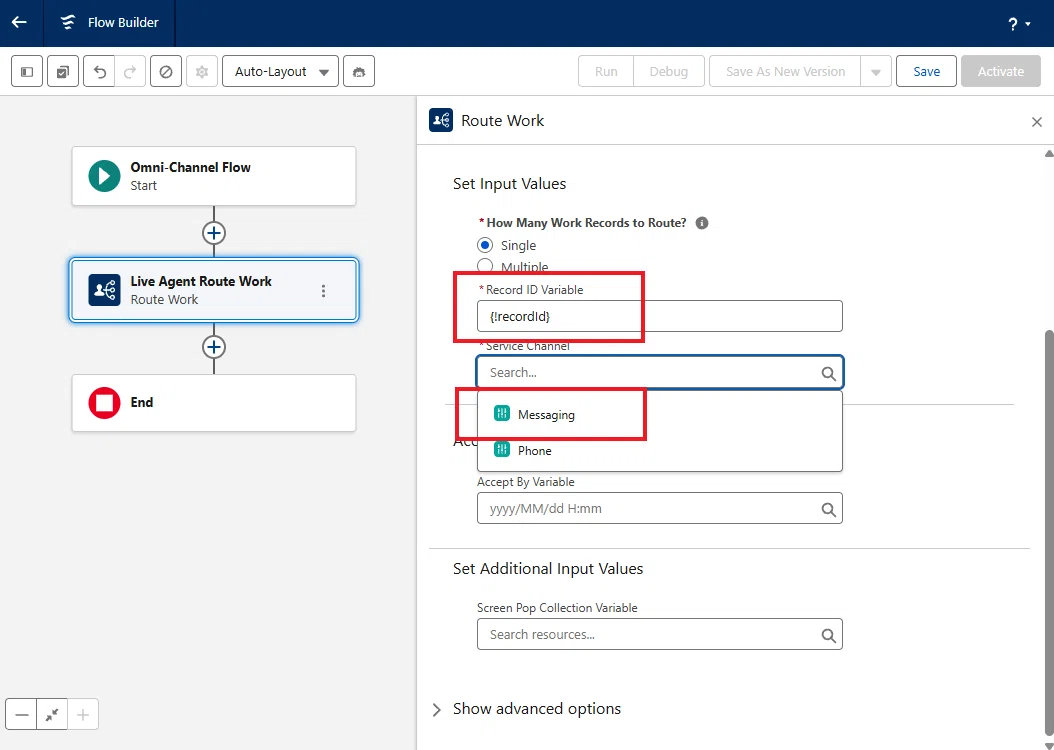This screenshot has width=1054, height=750.
Task: Select the Omni-Channel Flow Start element
Action: [x=214, y=176]
